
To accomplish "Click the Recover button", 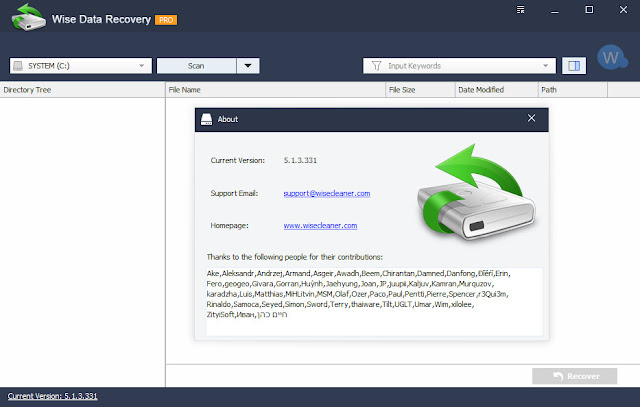I will point(575,376).
